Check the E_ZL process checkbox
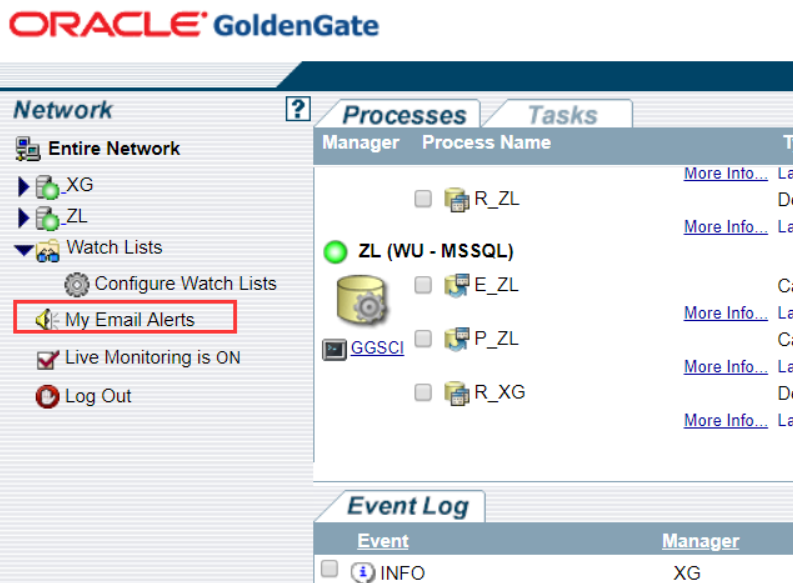 (x=423, y=285)
